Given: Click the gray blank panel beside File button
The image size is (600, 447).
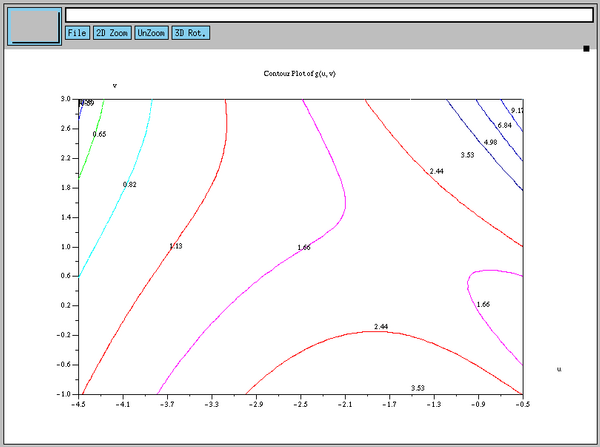Looking at the screenshot, I should (34, 26).
